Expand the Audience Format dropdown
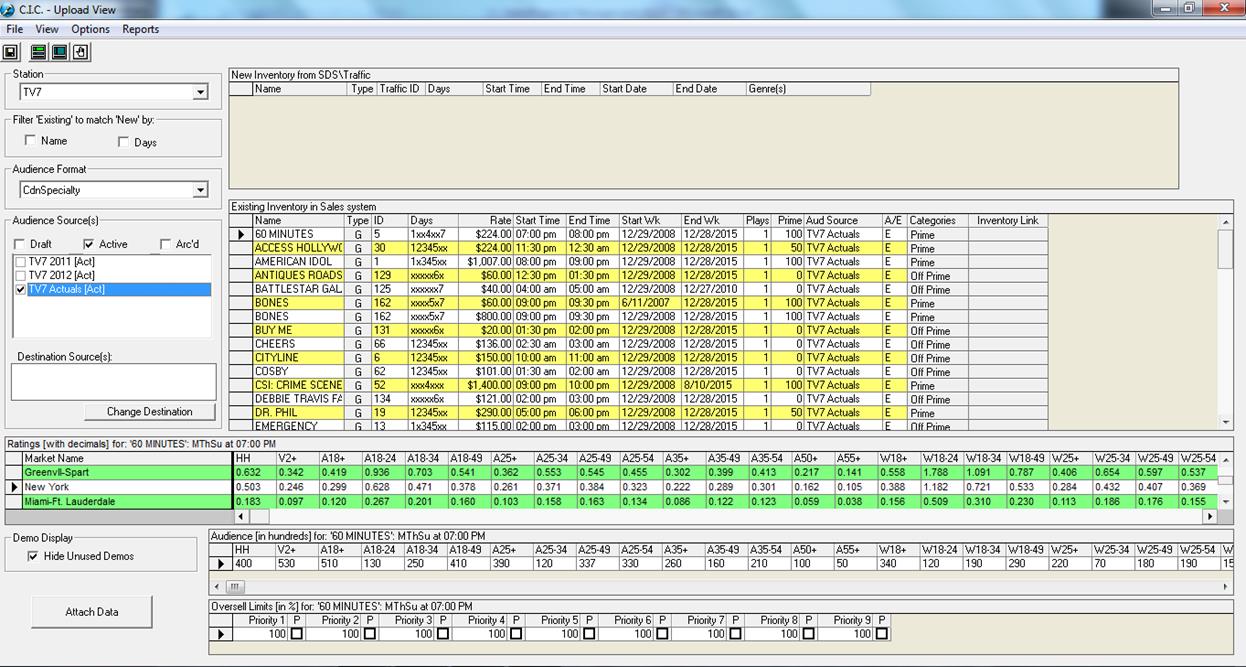 click(200, 190)
